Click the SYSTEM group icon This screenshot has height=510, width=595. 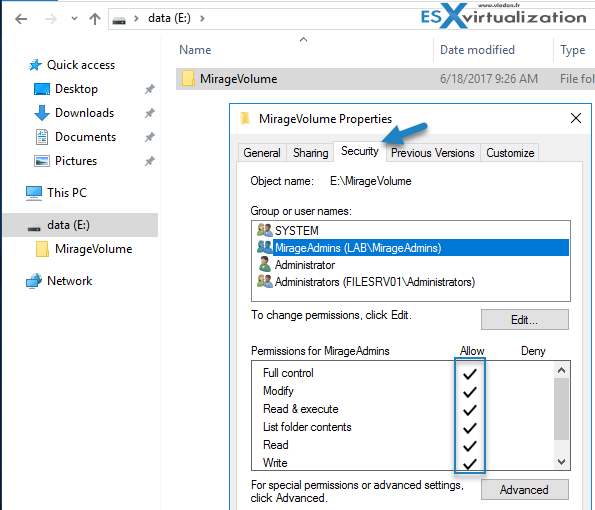click(264, 230)
